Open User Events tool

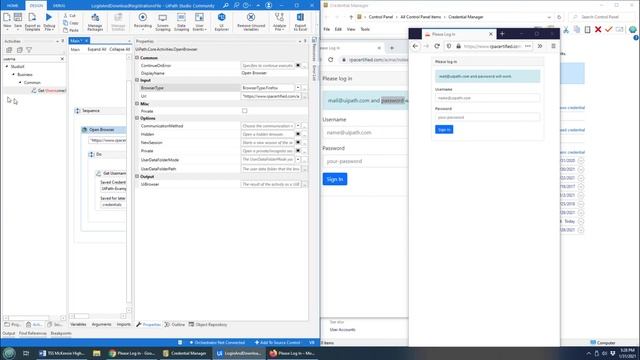click(199, 22)
